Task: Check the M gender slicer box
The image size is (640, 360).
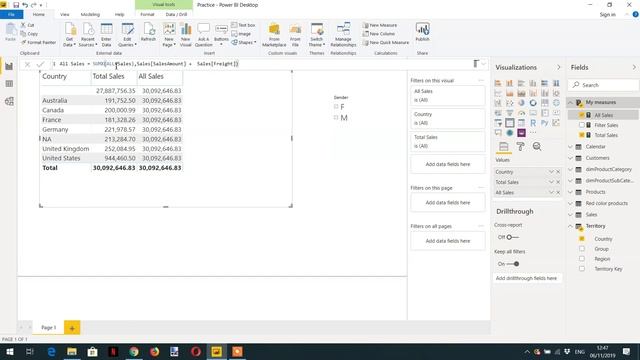Action: pos(336,118)
